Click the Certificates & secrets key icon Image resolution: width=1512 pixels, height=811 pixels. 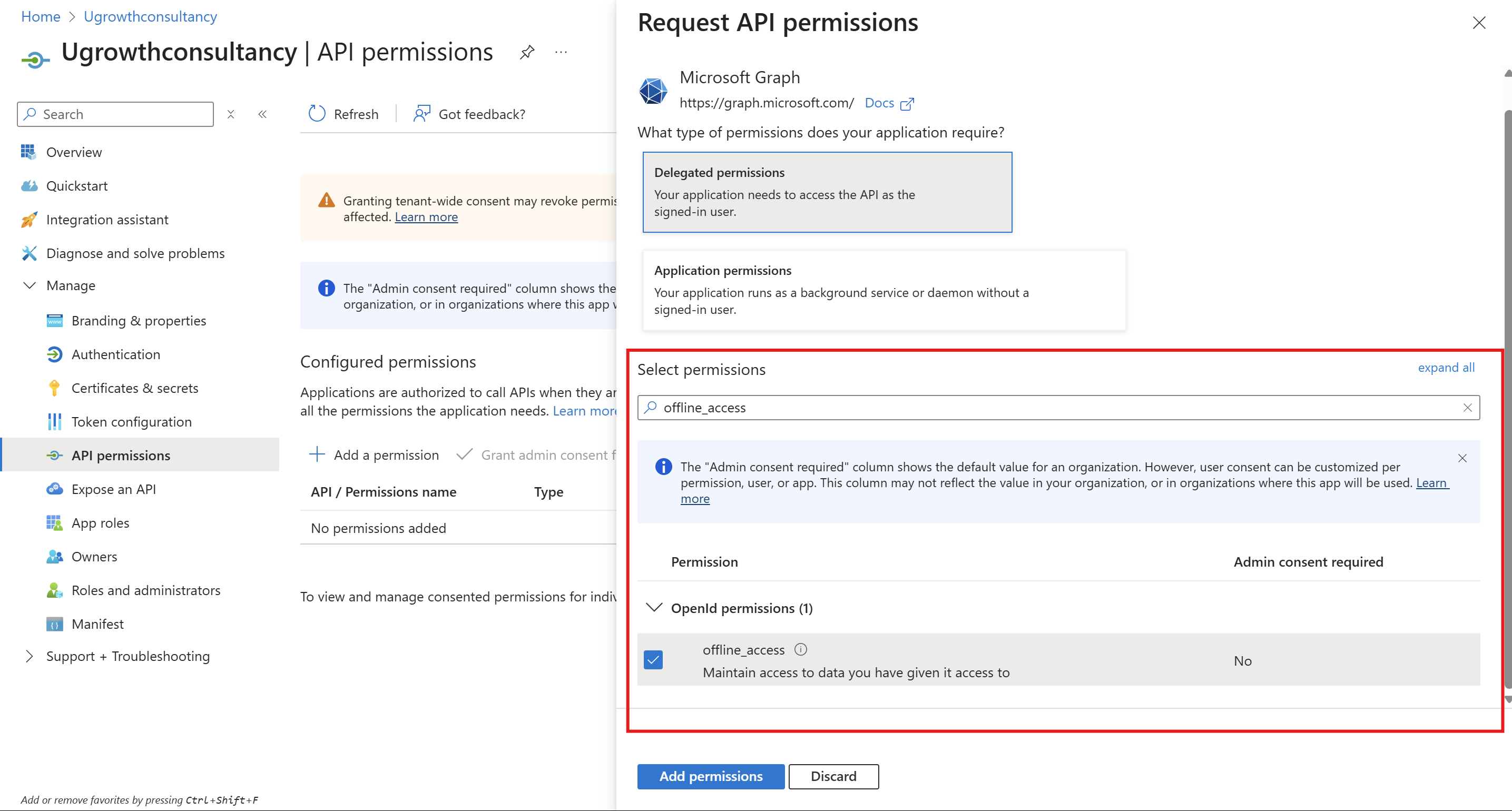pyautogui.click(x=55, y=388)
